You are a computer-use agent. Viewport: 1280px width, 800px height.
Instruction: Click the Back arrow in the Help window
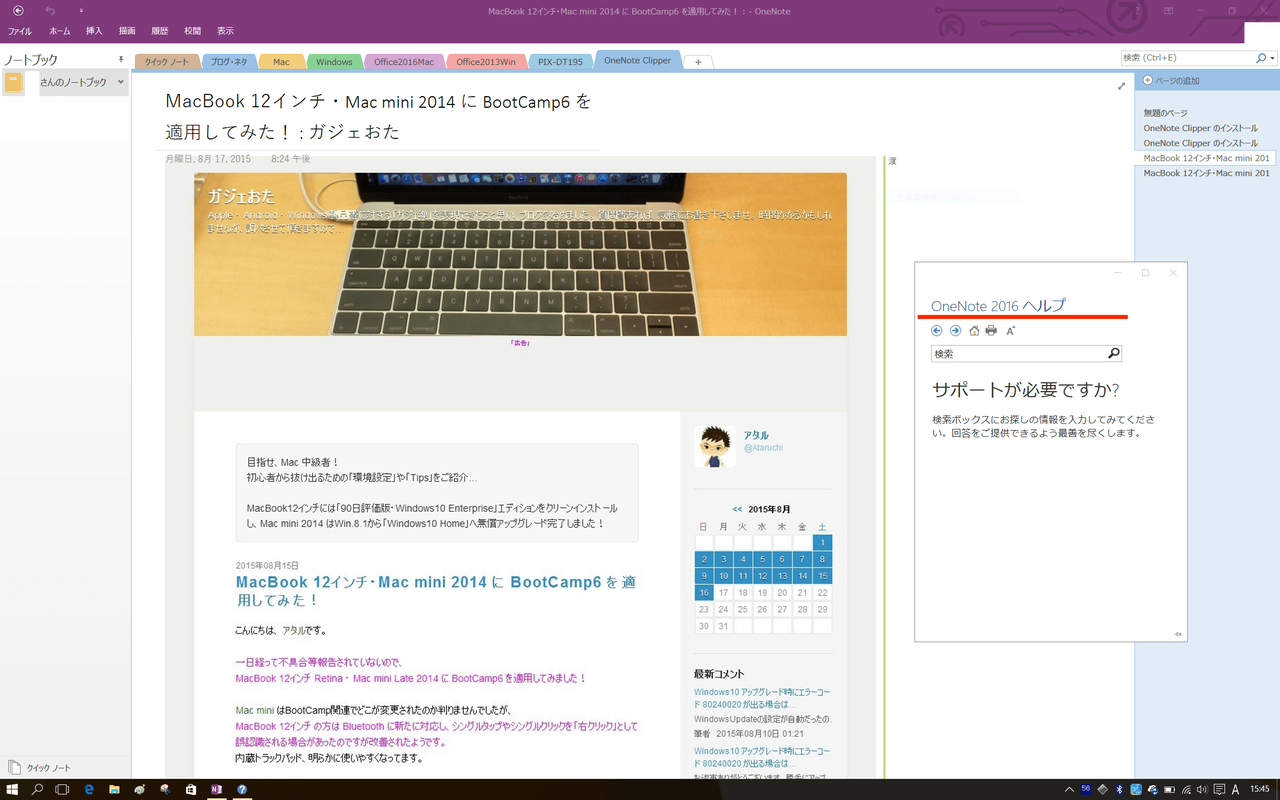[937, 330]
